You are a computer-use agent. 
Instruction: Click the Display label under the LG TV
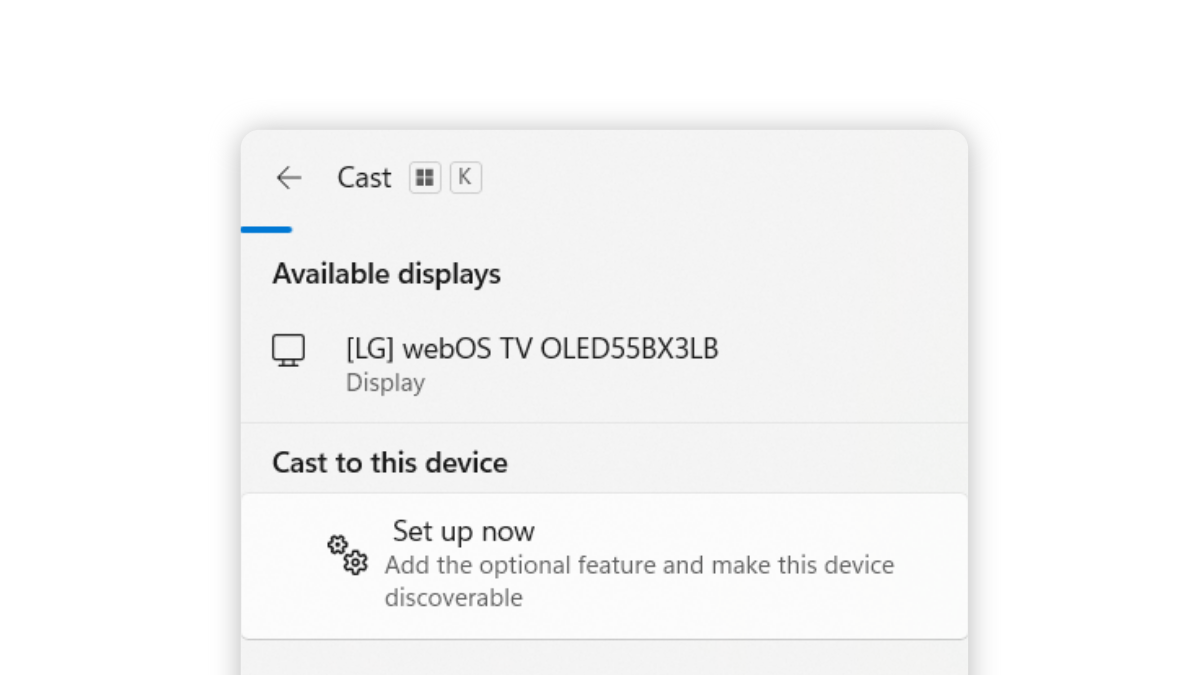coord(385,382)
